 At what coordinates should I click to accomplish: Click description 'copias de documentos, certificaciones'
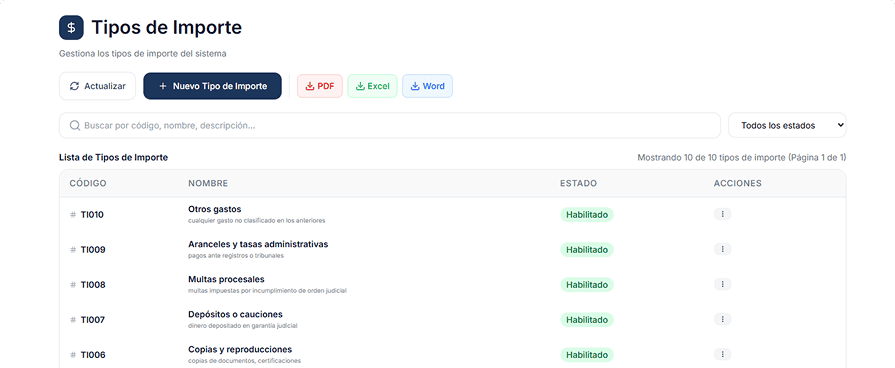(x=244, y=361)
